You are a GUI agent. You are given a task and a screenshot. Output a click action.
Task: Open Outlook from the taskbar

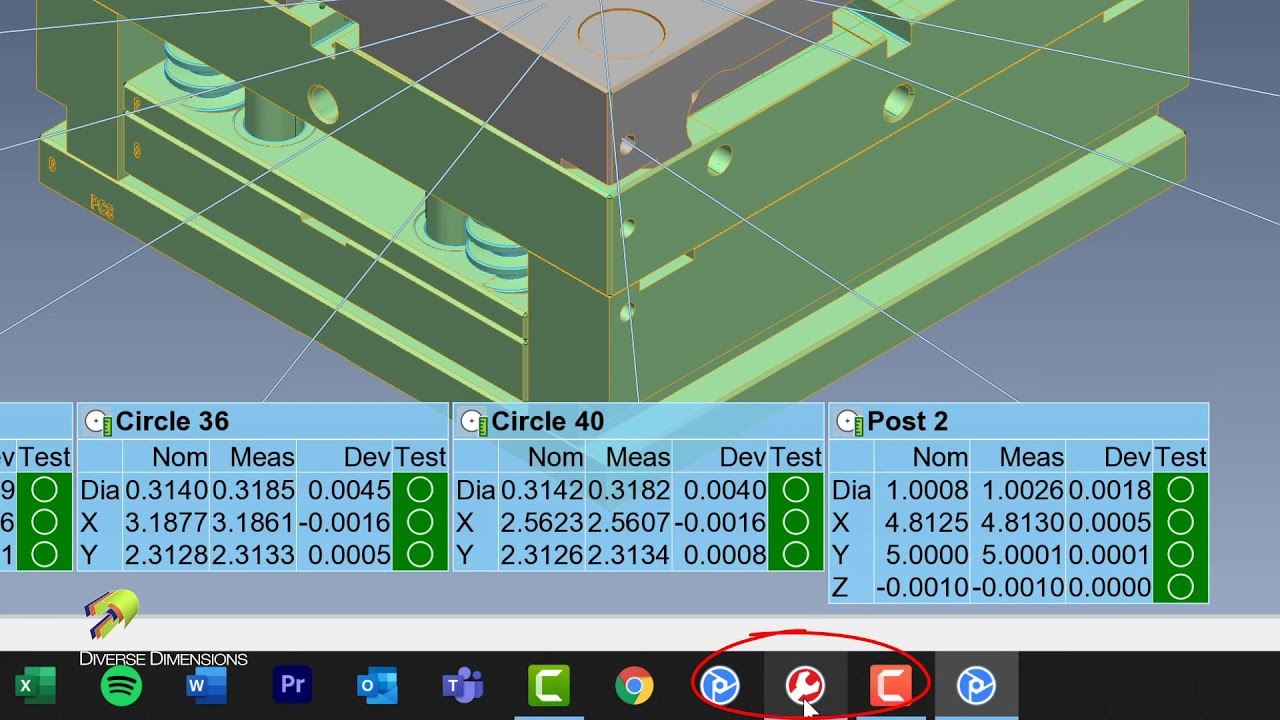pos(377,686)
